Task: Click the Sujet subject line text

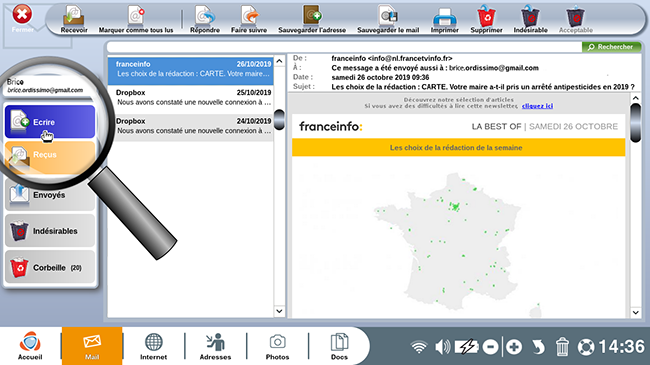Action: point(483,87)
